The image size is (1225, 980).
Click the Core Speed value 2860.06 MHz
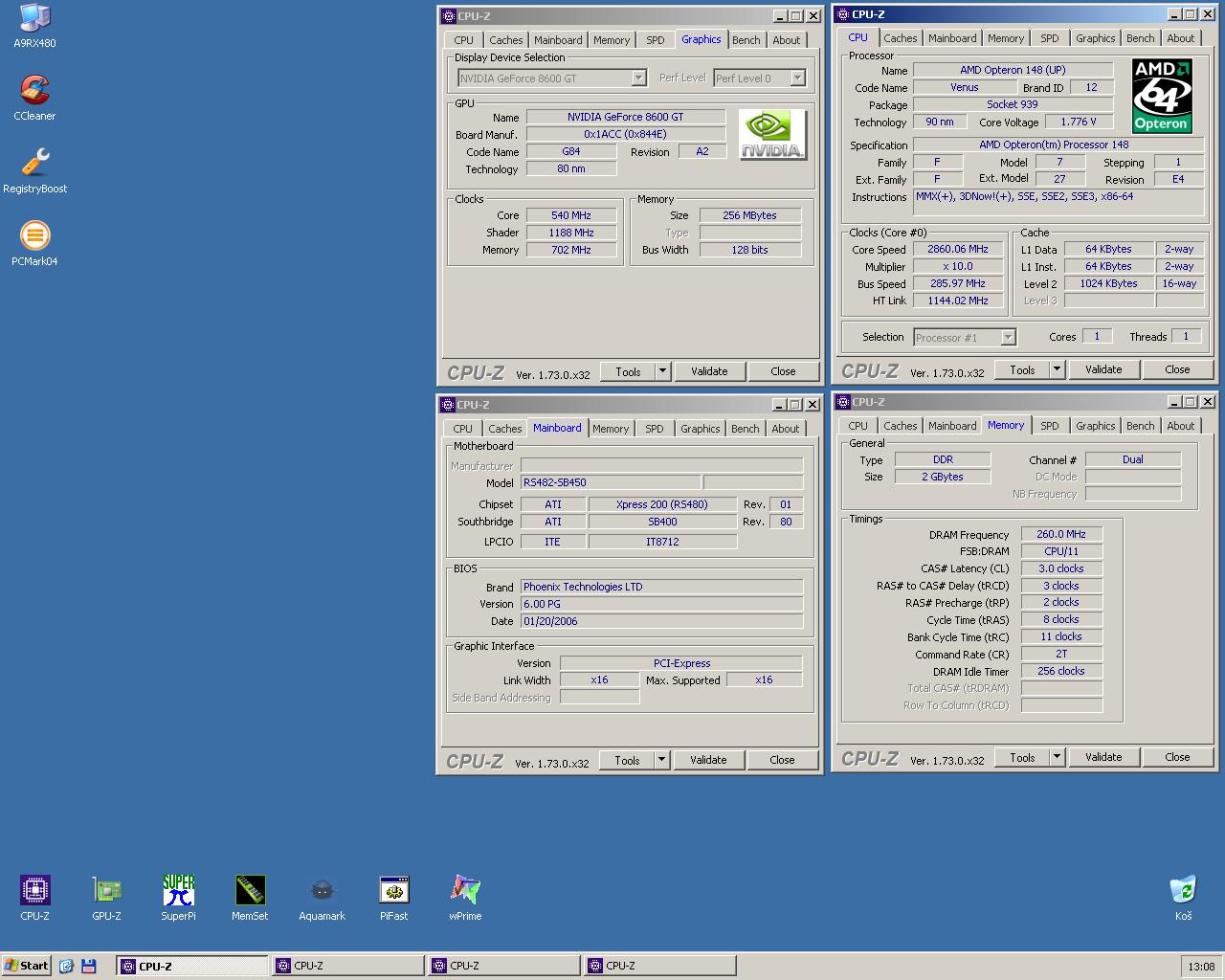pyautogui.click(x=958, y=249)
